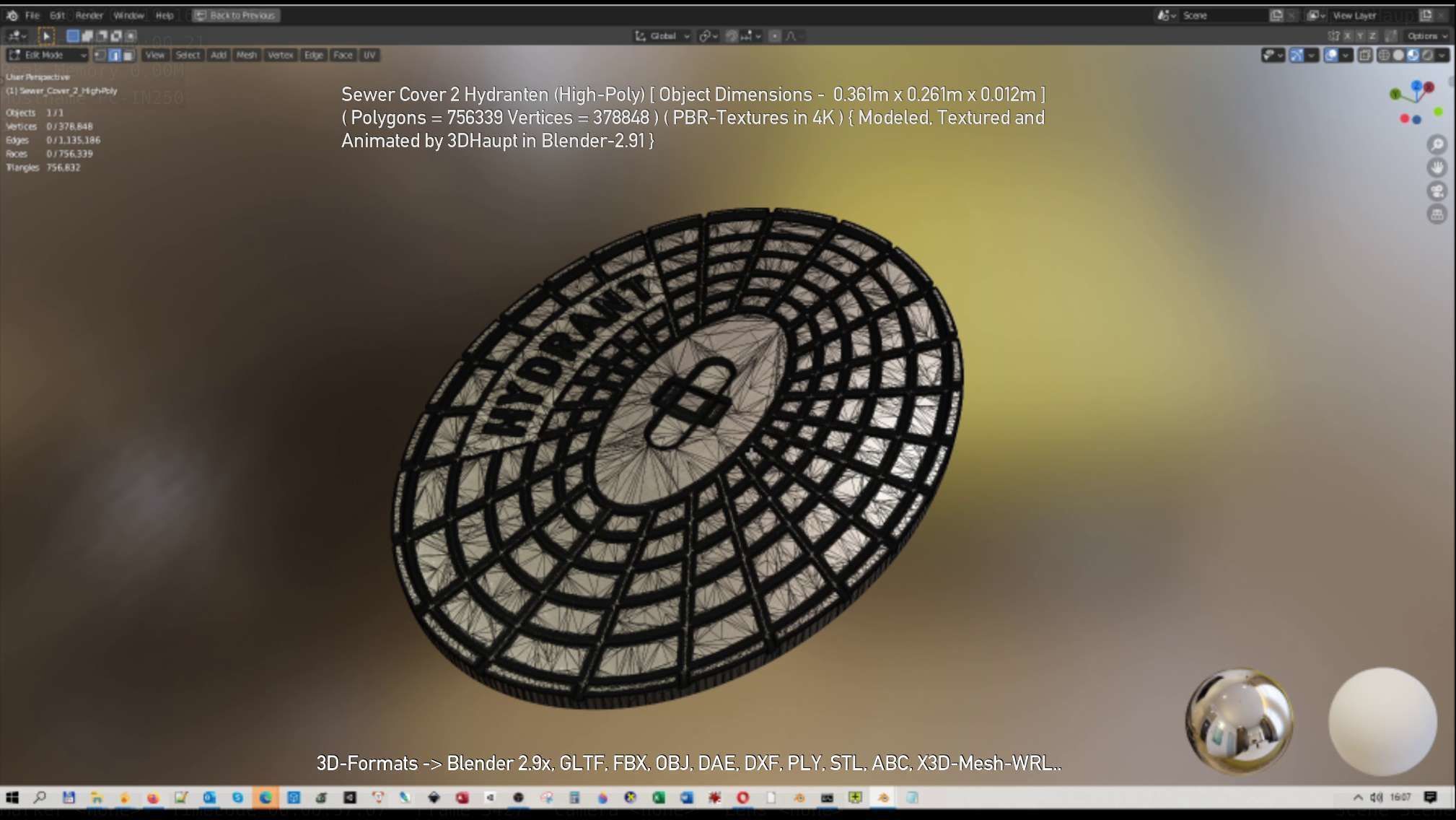The height and width of the screenshot is (820, 1456).
Task: Switch to solid shading
Action: (1398, 55)
